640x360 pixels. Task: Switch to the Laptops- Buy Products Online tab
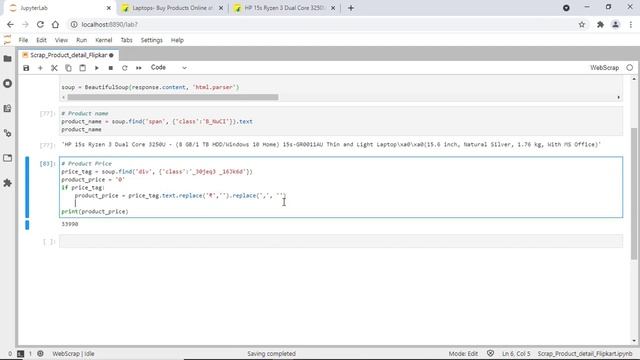pyautogui.click(x=172, y=8)
